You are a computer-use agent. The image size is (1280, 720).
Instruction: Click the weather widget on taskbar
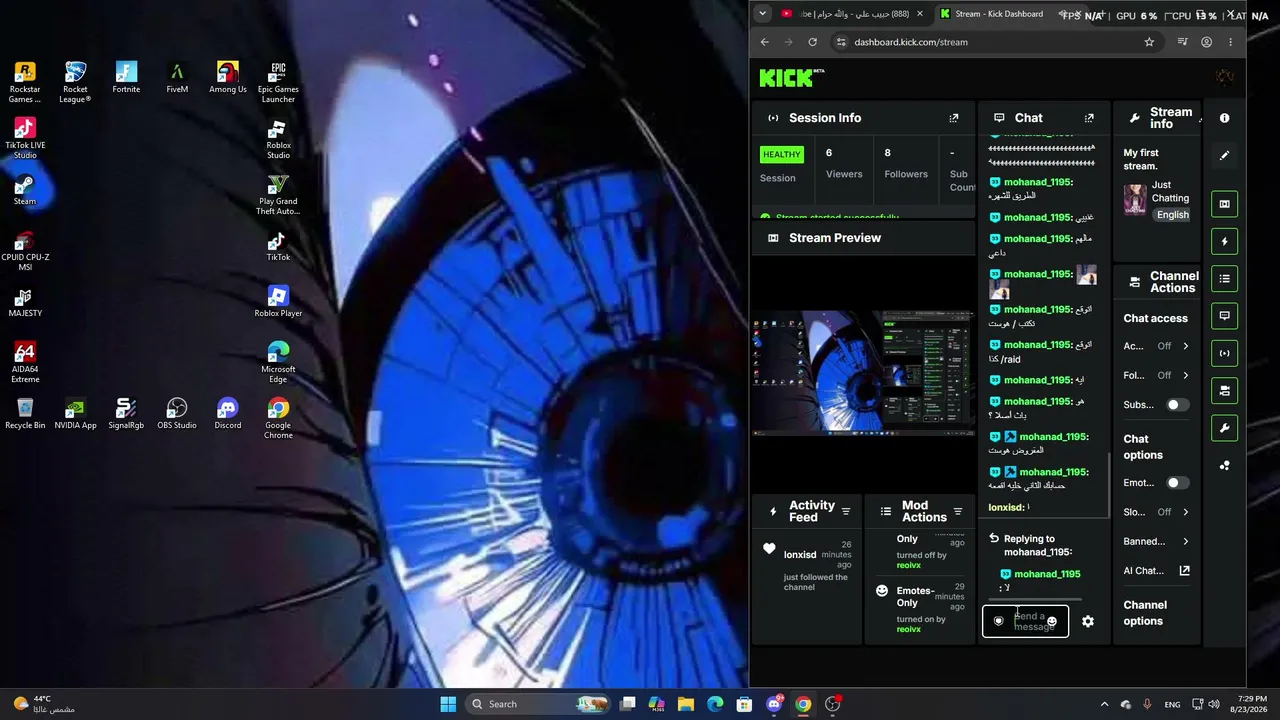pos(43,704)
